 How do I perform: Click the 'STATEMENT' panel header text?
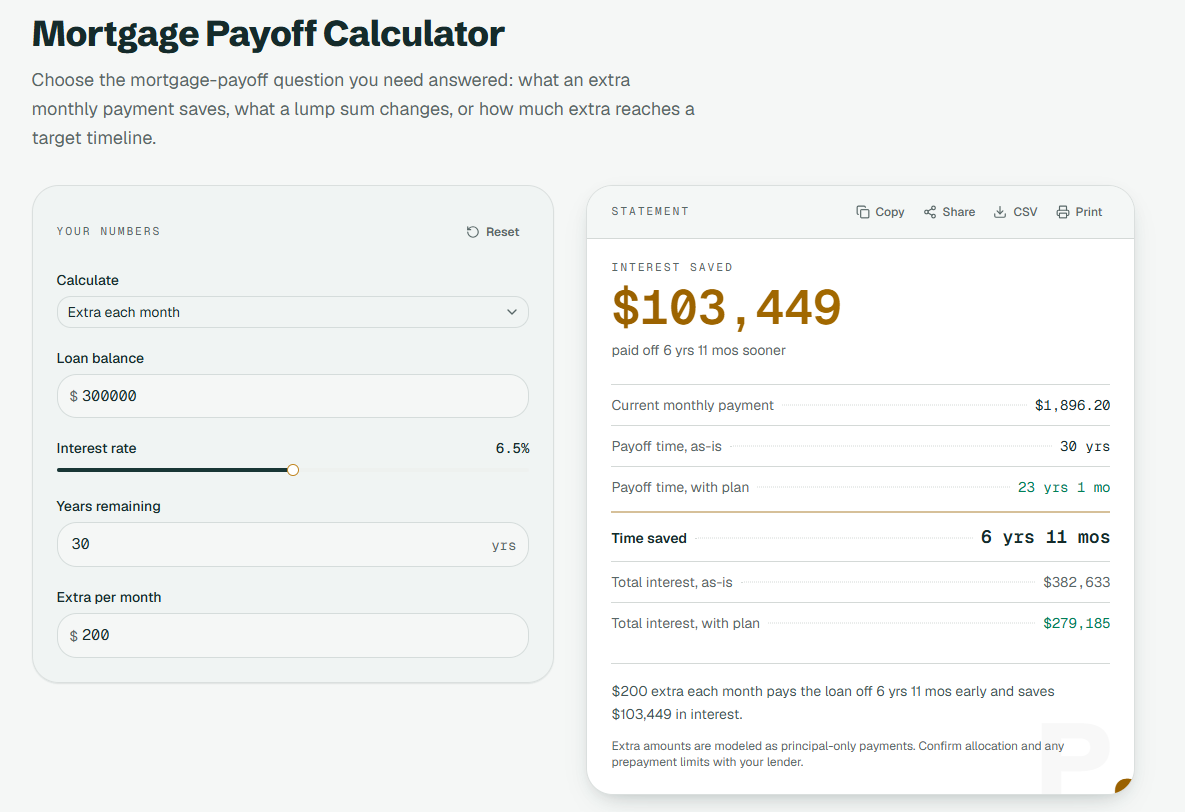[650, 212]
